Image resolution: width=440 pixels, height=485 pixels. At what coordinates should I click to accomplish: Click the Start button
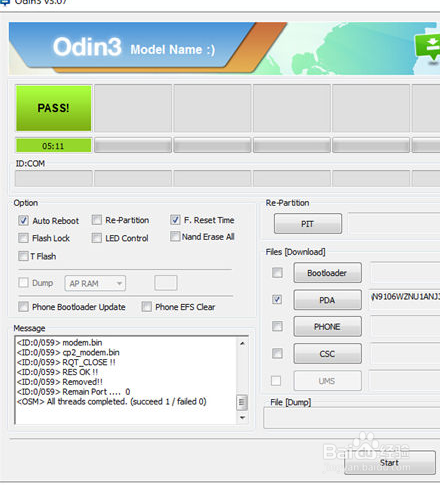click(x=390, y=463)
